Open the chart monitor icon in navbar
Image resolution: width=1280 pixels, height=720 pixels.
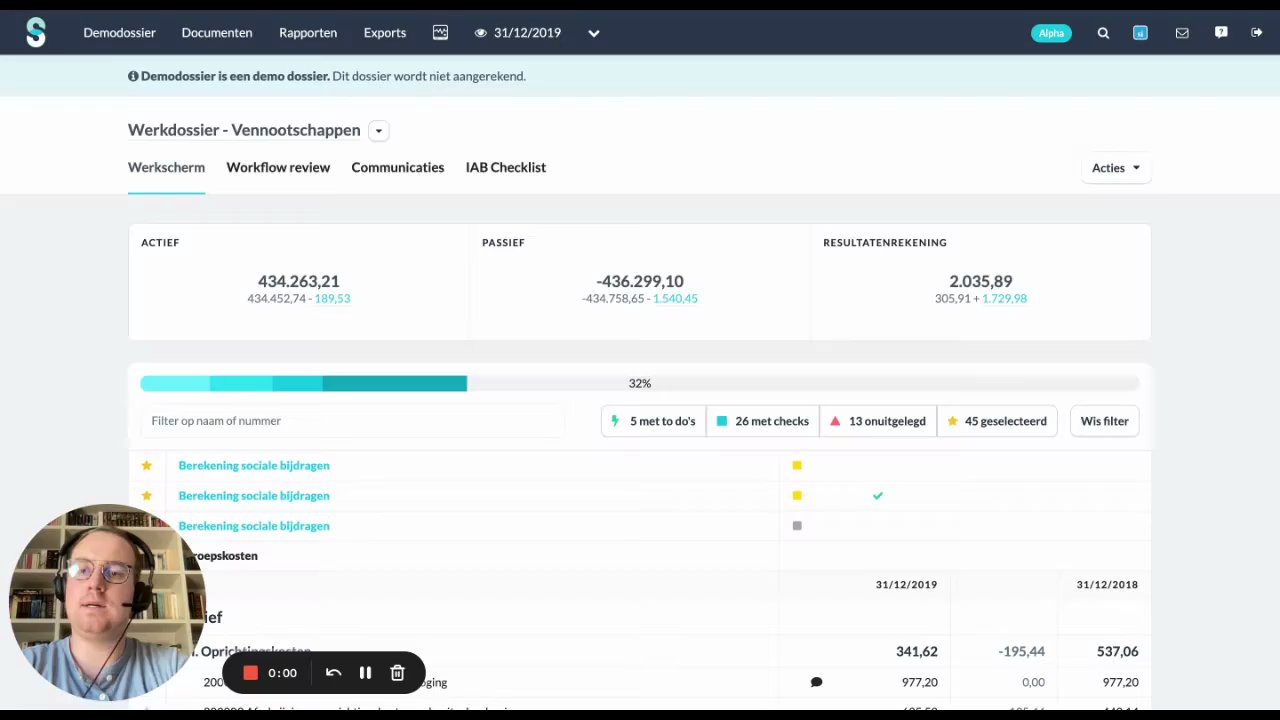440,33
